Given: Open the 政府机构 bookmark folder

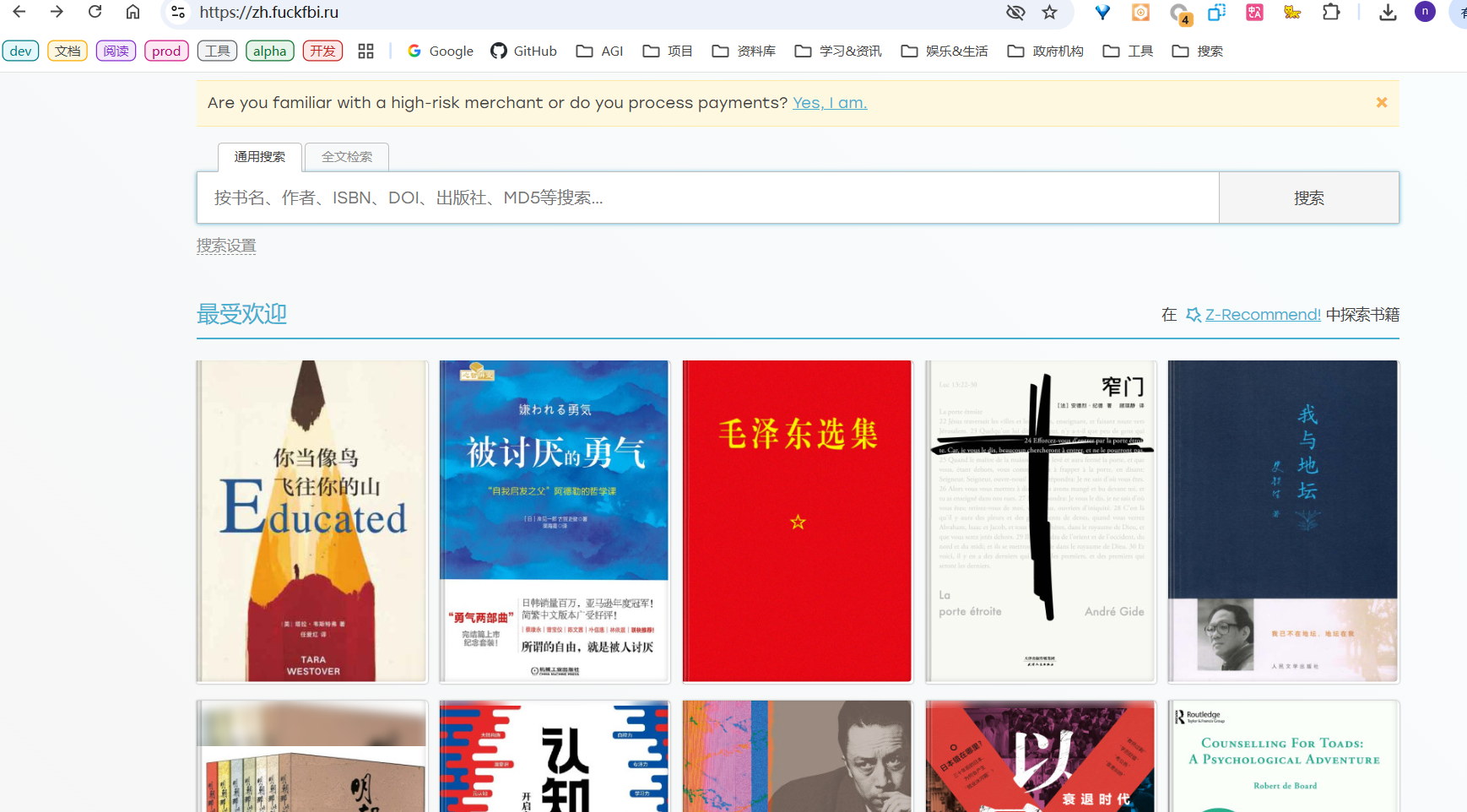Looking at the screenshot, I should [1045, 51].
